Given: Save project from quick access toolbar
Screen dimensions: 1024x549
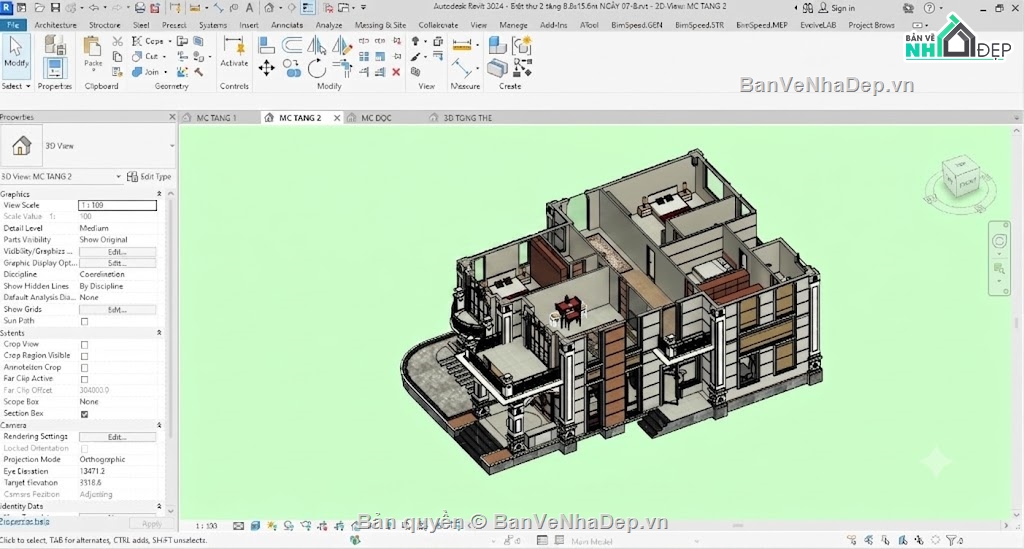Looking at the screenshot, I should [x=55, y=8].
